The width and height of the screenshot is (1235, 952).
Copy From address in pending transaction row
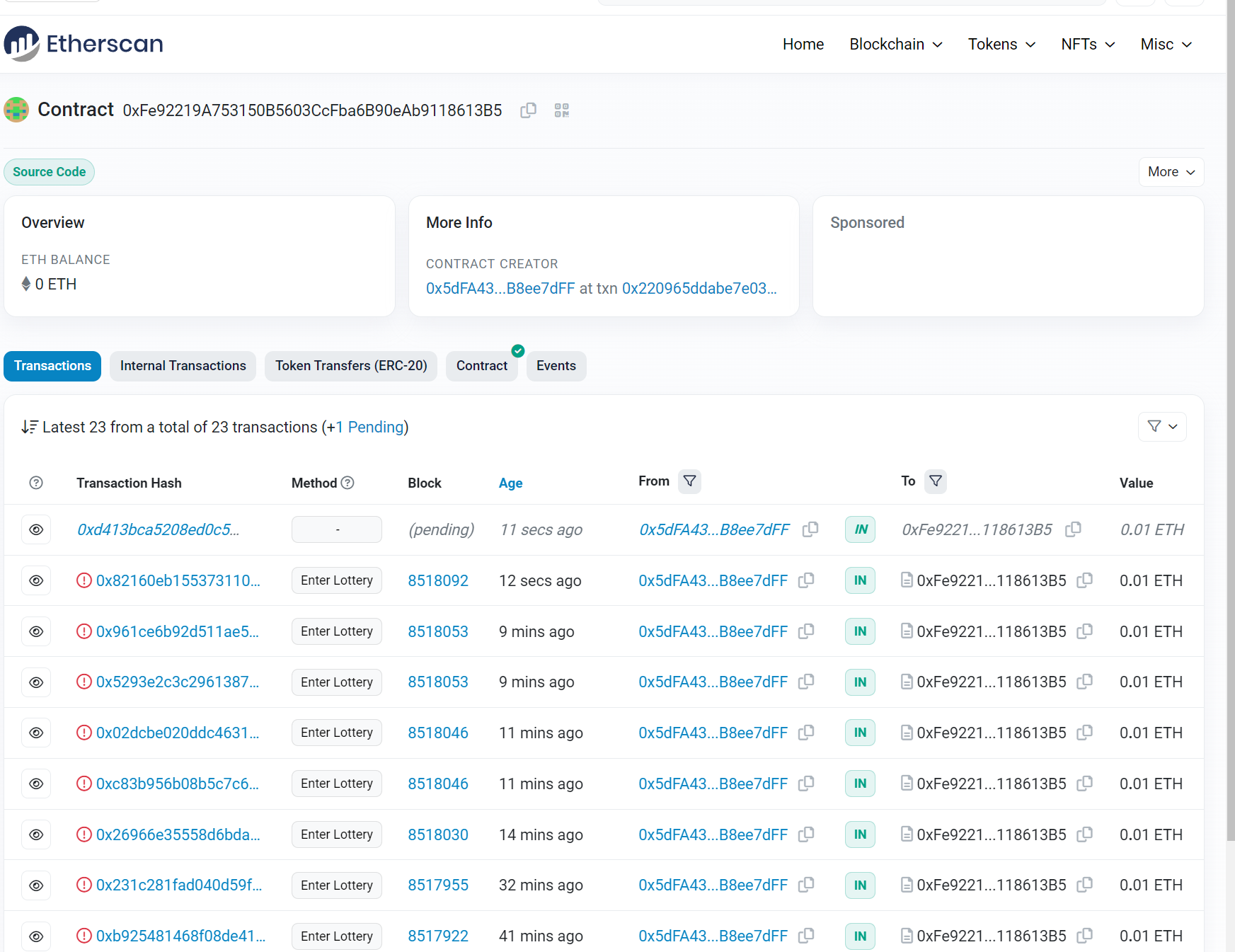pos(810,529)
